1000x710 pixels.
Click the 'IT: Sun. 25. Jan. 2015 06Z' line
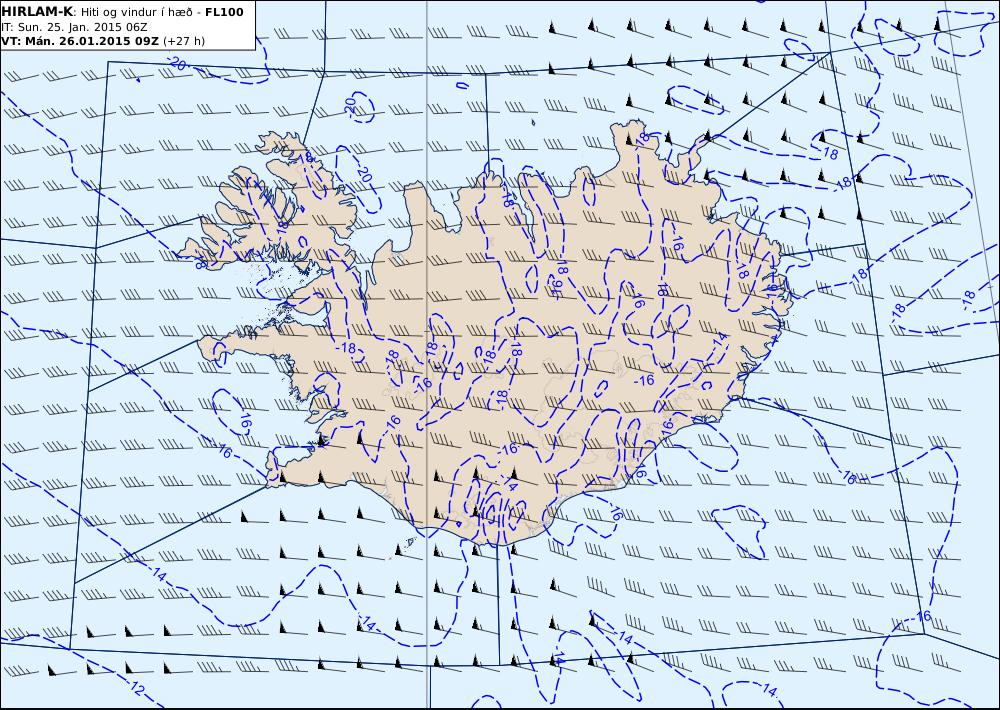click(x=75, y=27)
